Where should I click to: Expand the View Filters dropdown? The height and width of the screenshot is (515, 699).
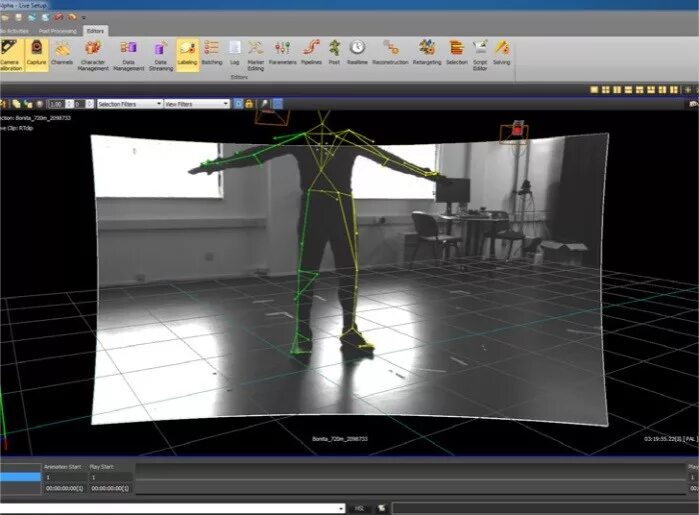[197, 104]
